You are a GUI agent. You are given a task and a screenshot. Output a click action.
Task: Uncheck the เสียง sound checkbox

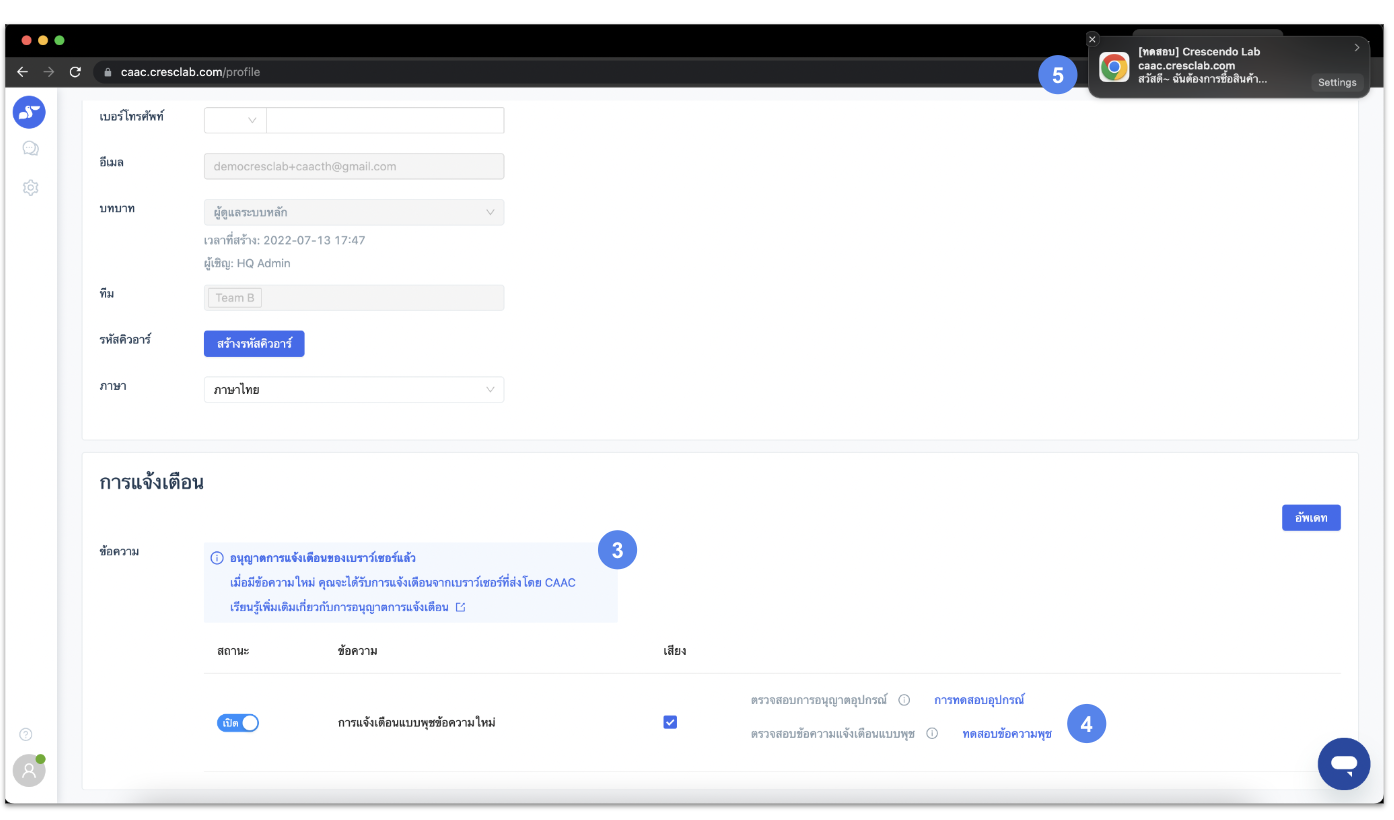point(670,722)
